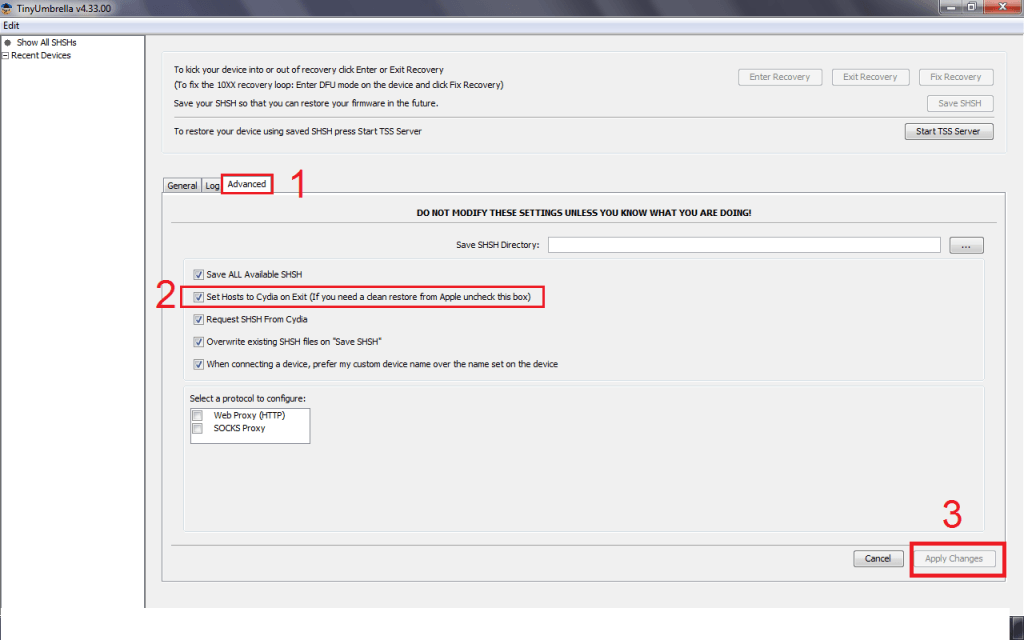Browse for SHSH directory with ellipsis button
1024x640 pixels.
[966, 246]
